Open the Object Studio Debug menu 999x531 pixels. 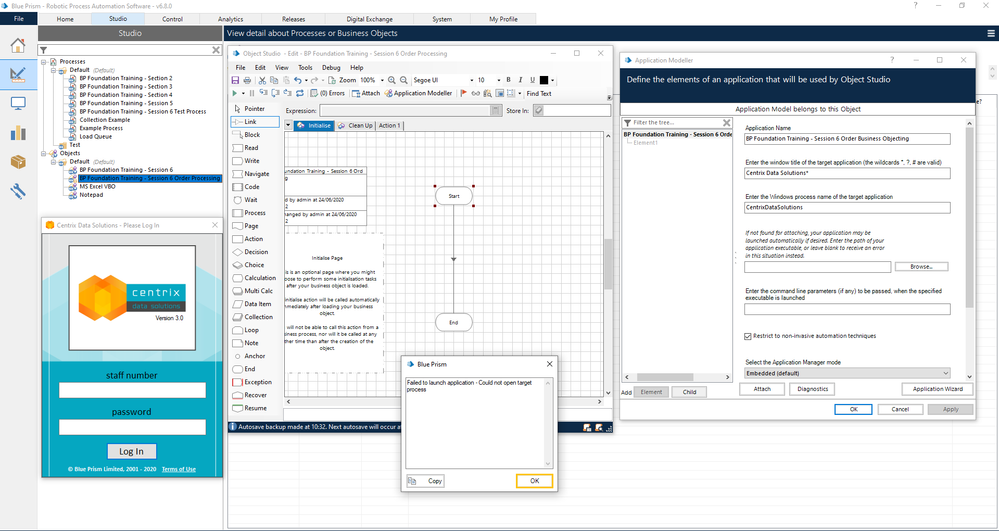pyautogui.click(x=331, y=67)
